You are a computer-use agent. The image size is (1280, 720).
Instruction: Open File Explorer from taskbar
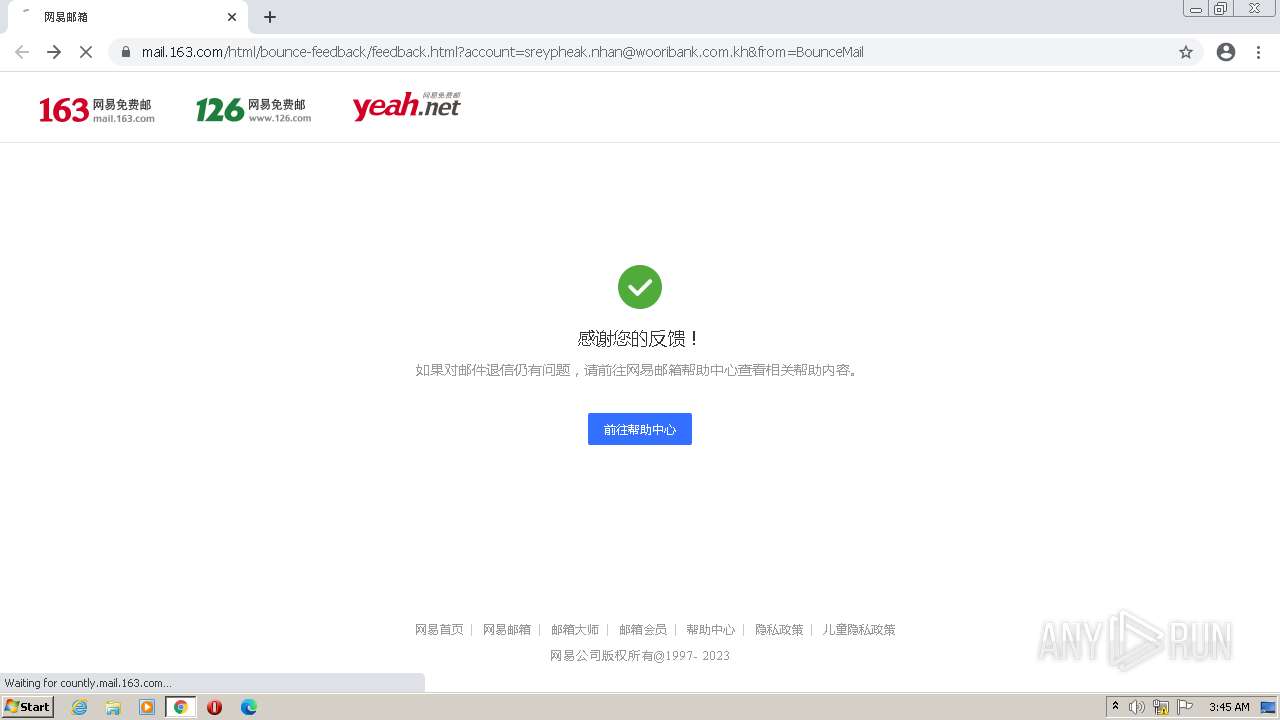113,707
